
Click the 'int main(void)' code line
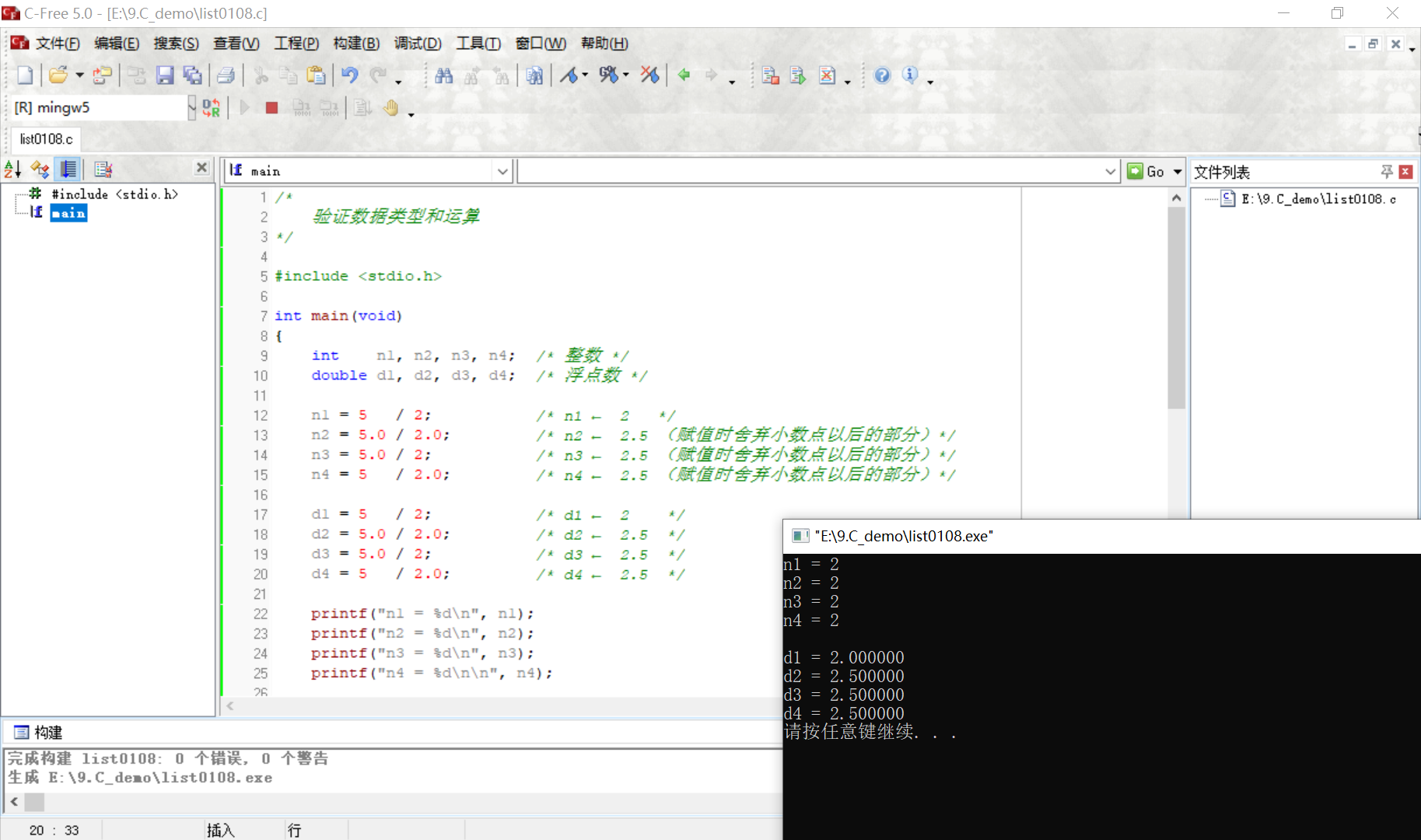pyautogui.click(x=338, y=316)
